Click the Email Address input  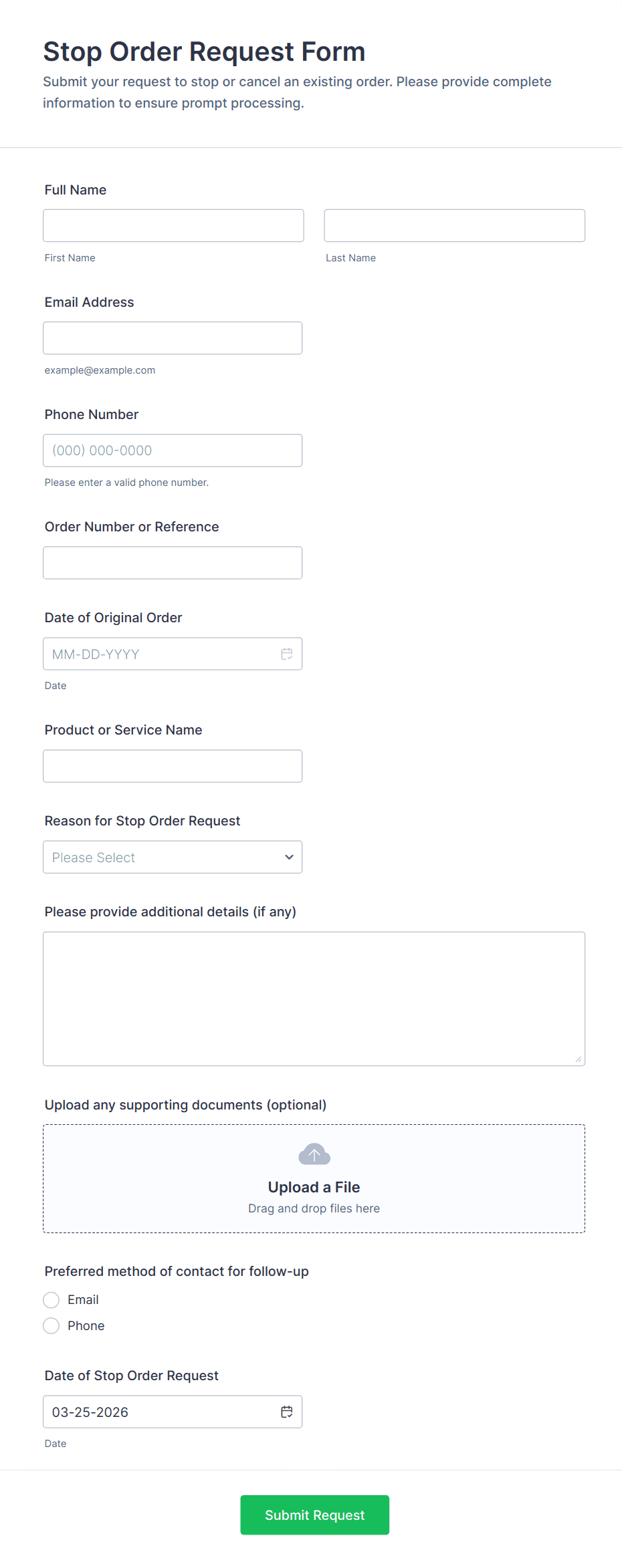pyautogui.click(x=173, y=338)
